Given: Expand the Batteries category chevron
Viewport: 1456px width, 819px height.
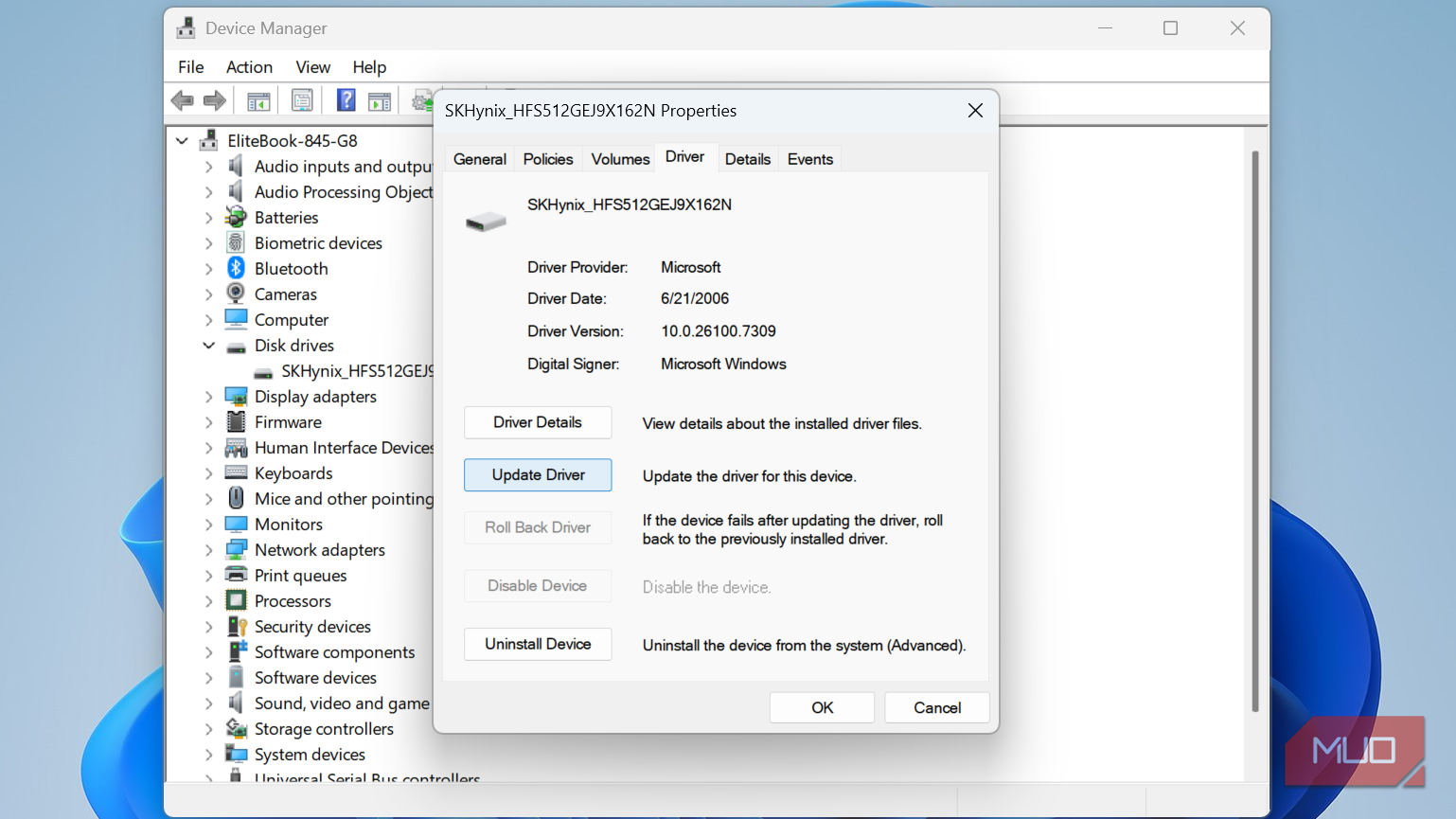Looking at the screenshot, I should tap(208, 218).
